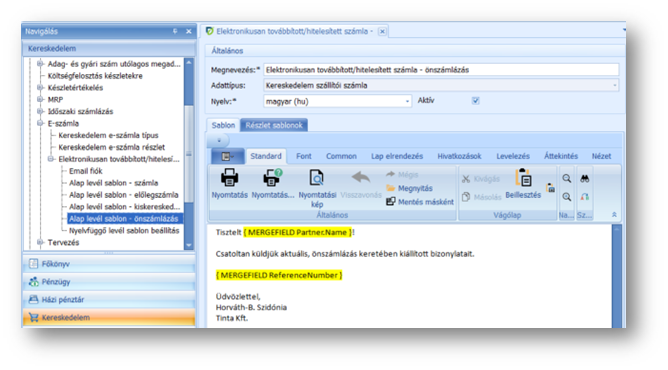Click the Mentés másként save icon
This screenshot has height=370, width=668.
click(391, 202)
